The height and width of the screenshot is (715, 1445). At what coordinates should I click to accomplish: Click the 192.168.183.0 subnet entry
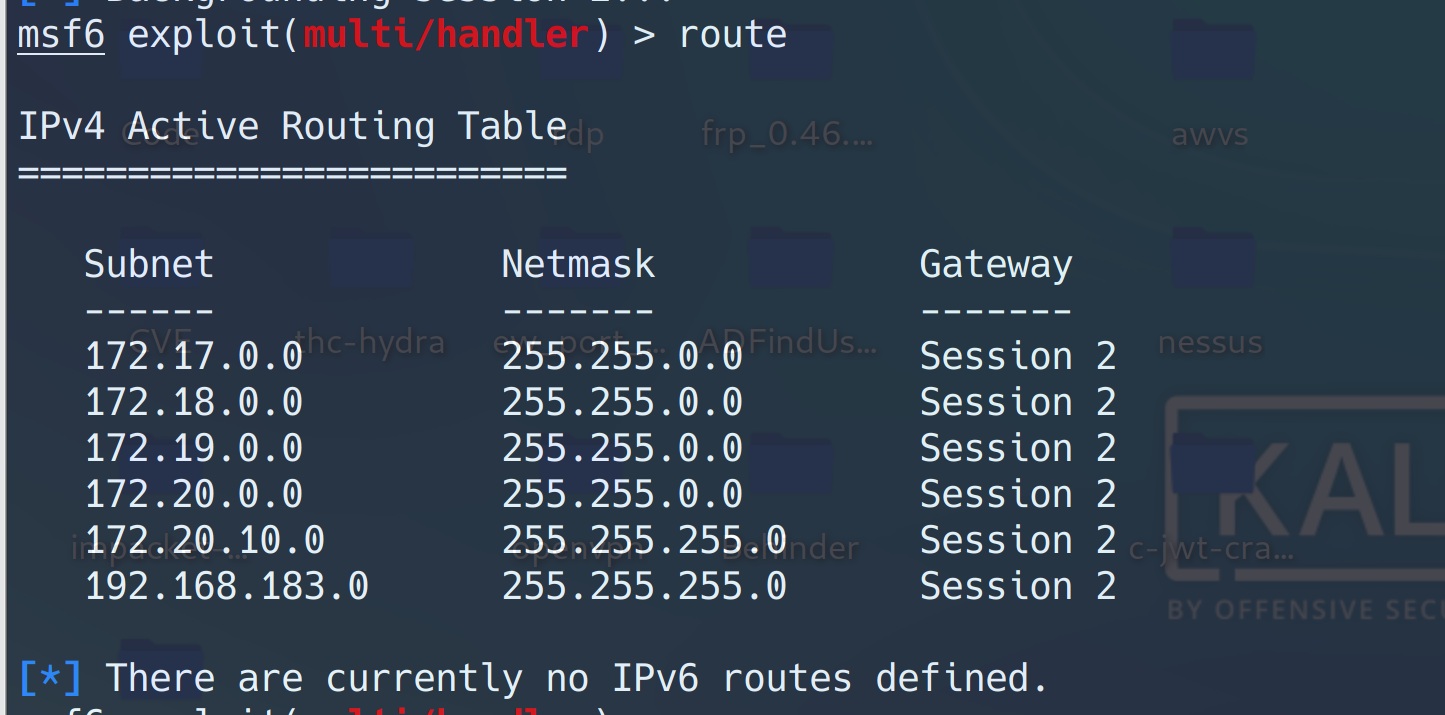227,586
